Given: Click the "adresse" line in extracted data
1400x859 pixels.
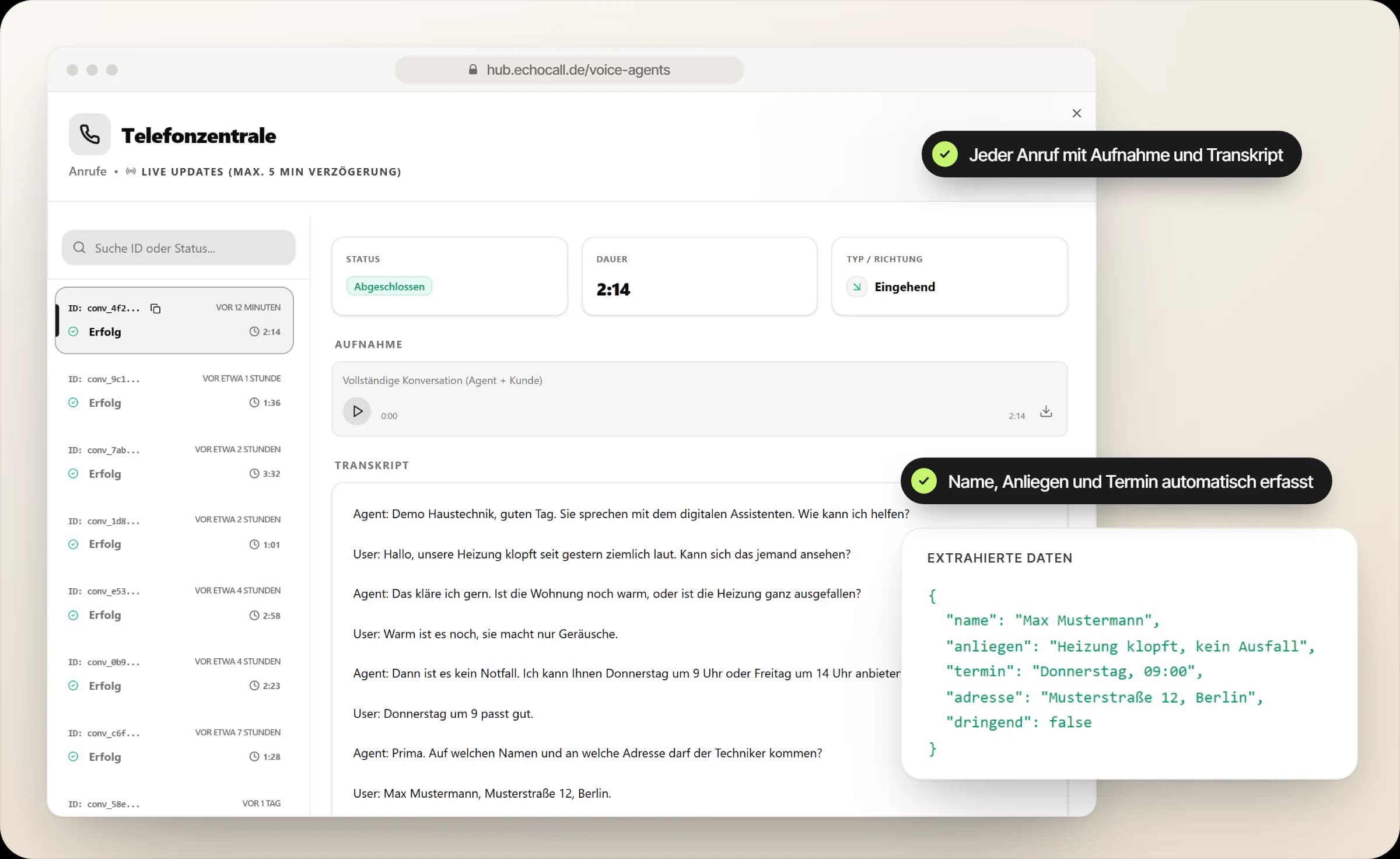Looking at the screenshot, I should coord(1105,697).
